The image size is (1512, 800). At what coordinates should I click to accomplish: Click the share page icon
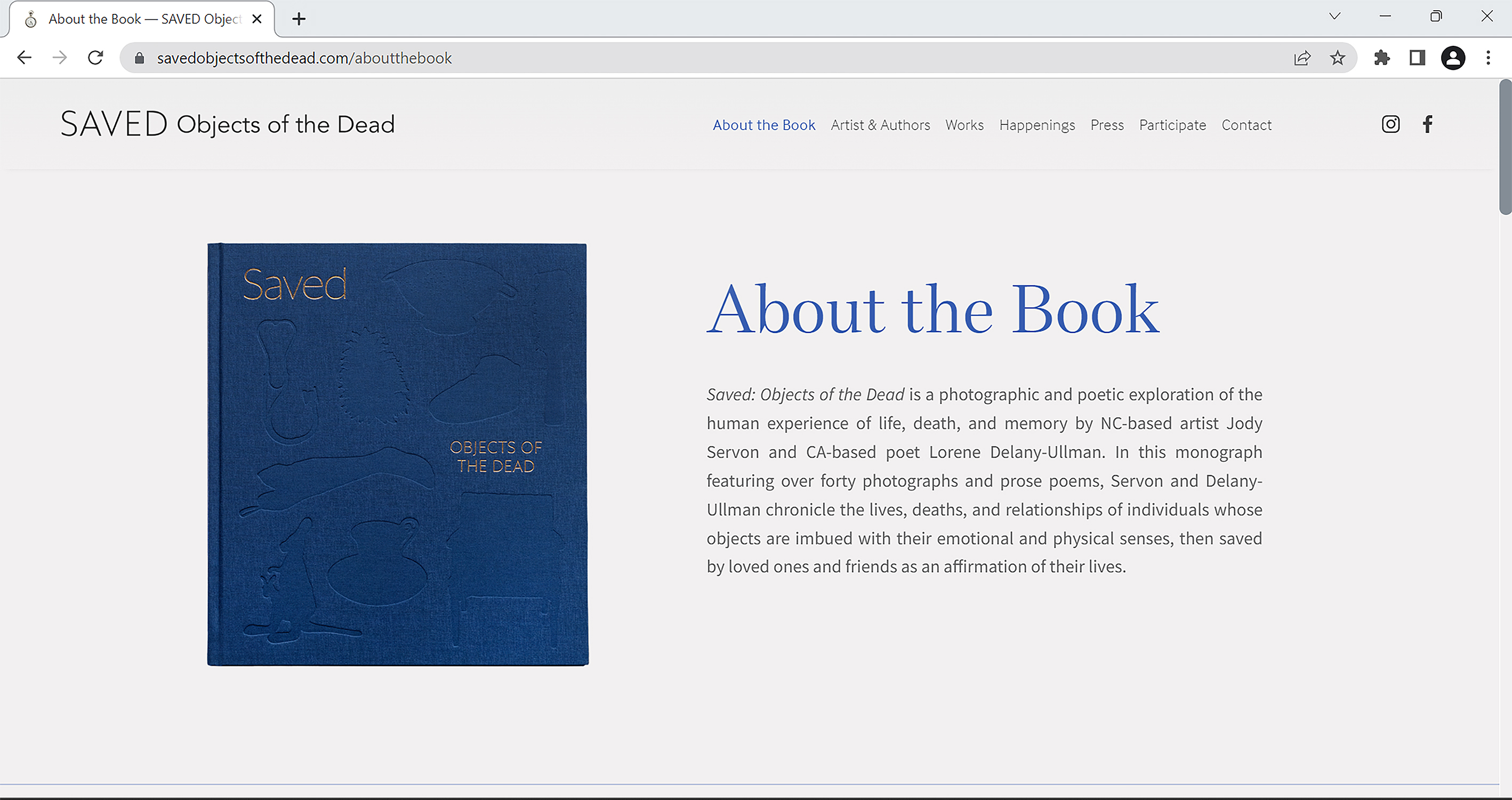pyautogui.click(x=1302, y=58)
